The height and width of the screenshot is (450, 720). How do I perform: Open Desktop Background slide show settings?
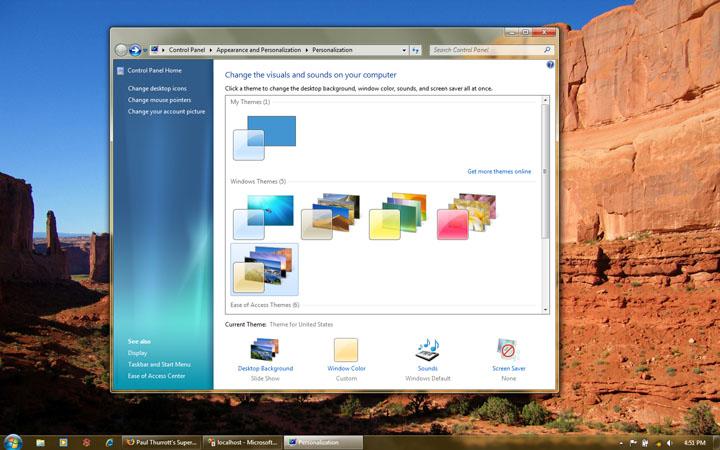[265, 350]
